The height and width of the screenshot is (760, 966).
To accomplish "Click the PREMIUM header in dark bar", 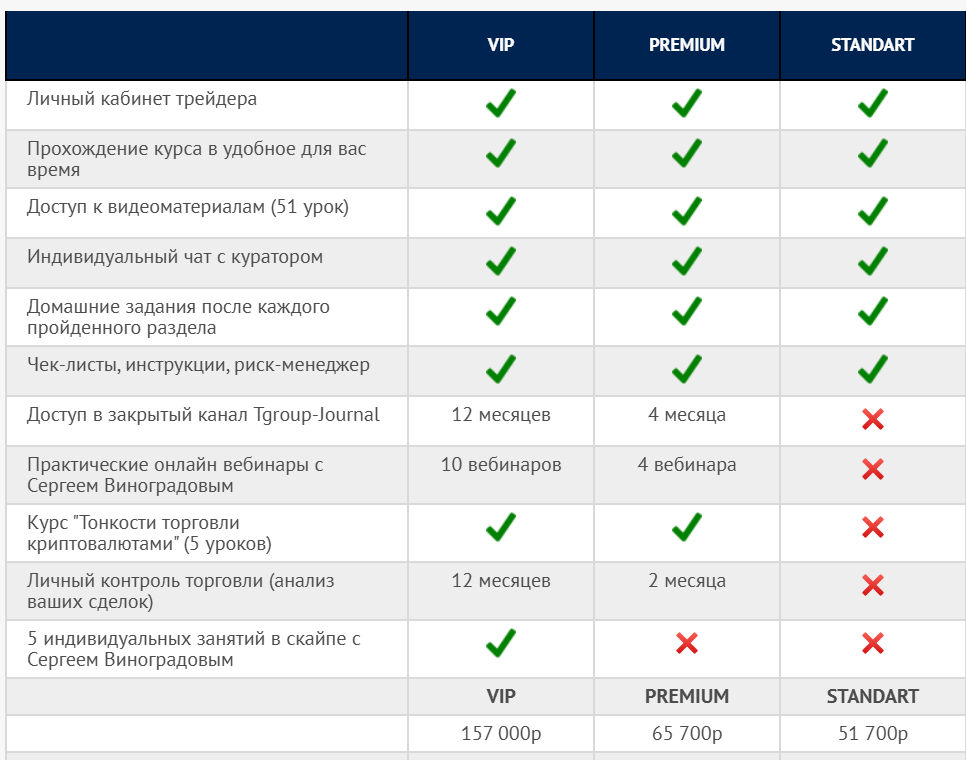I will pos(686,45).
